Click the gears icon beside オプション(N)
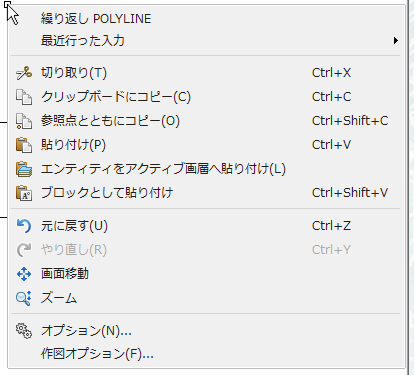The height and width of the screenshot is (375, 418). 24,331
